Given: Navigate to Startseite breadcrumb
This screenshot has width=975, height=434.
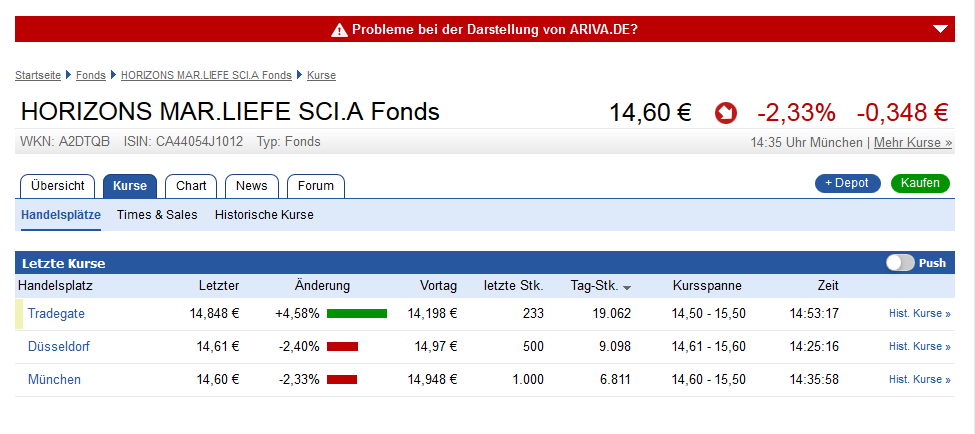Looking at the screenshot, I should coord(39,75).
